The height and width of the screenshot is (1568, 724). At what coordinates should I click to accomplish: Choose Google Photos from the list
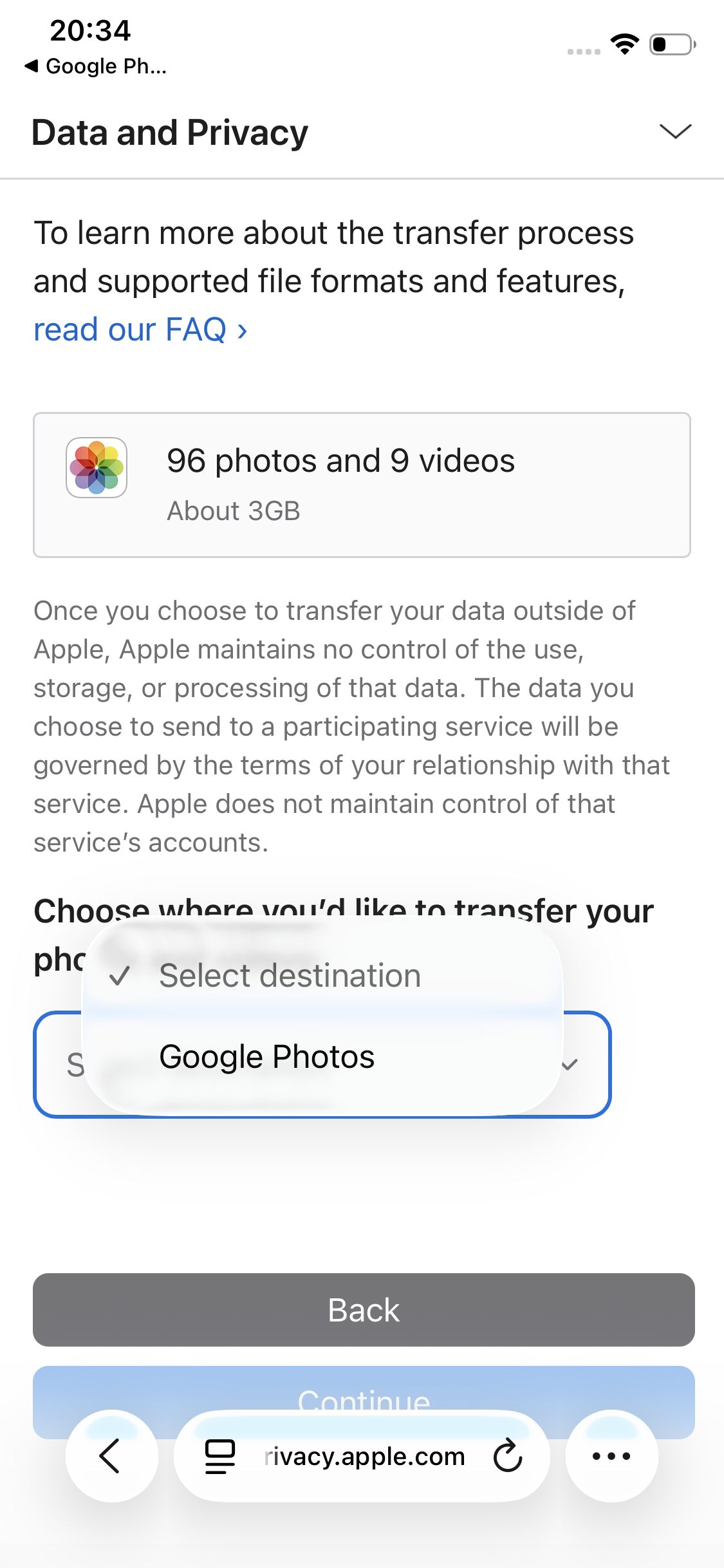266,1057
